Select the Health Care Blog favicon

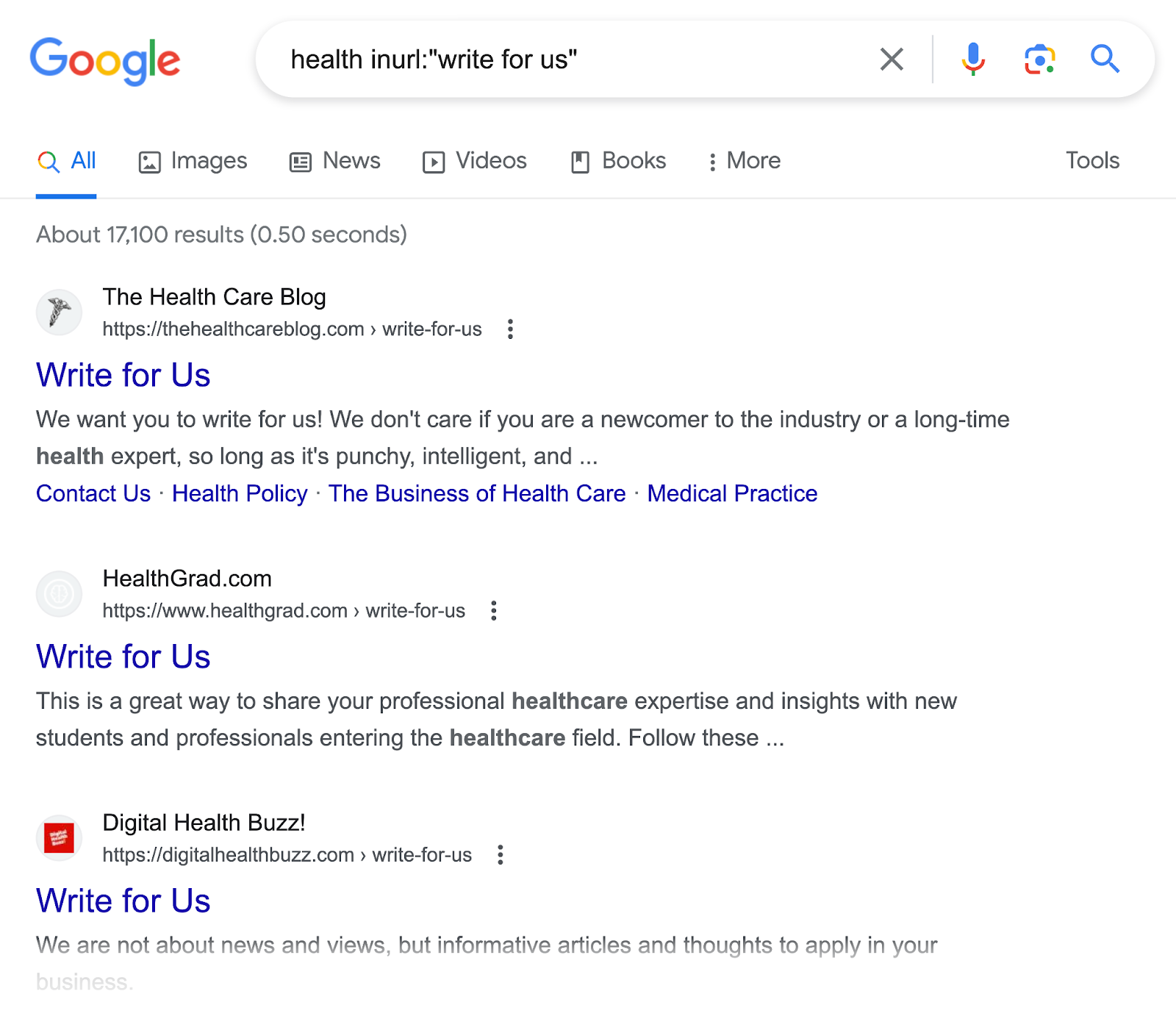59,312
